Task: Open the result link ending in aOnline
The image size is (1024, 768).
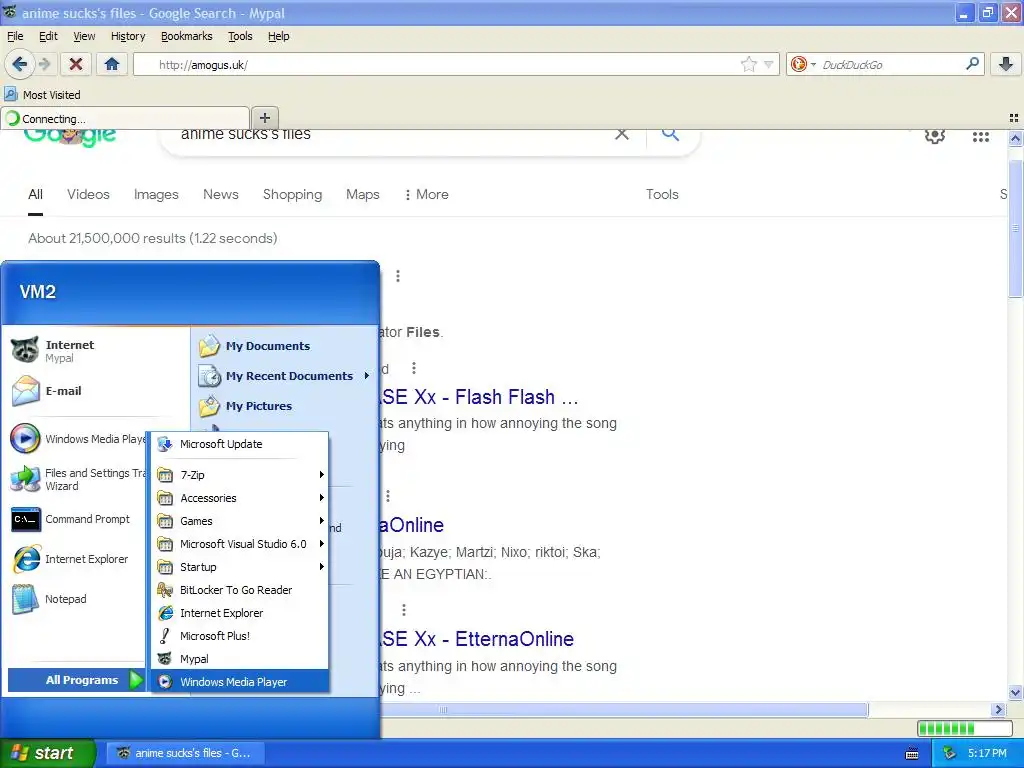Action: [x=412, y=524]
